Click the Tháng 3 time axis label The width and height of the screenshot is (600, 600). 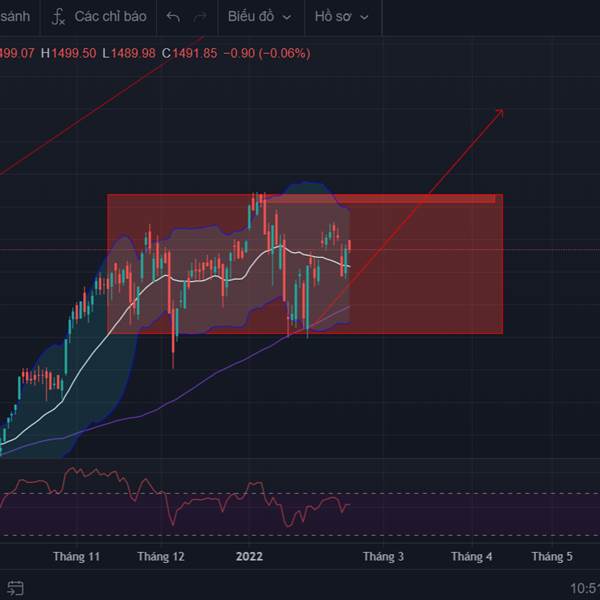point(383,556)
